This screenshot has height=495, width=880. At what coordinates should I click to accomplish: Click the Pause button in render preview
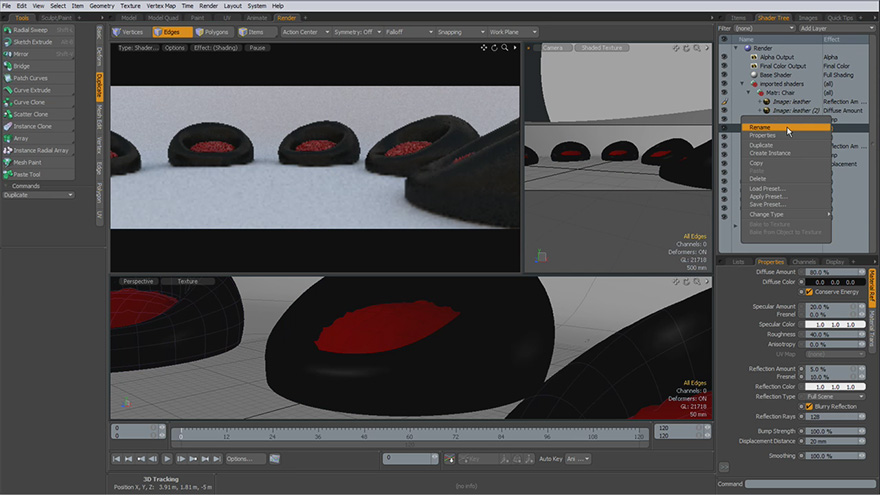click(257, 48)
